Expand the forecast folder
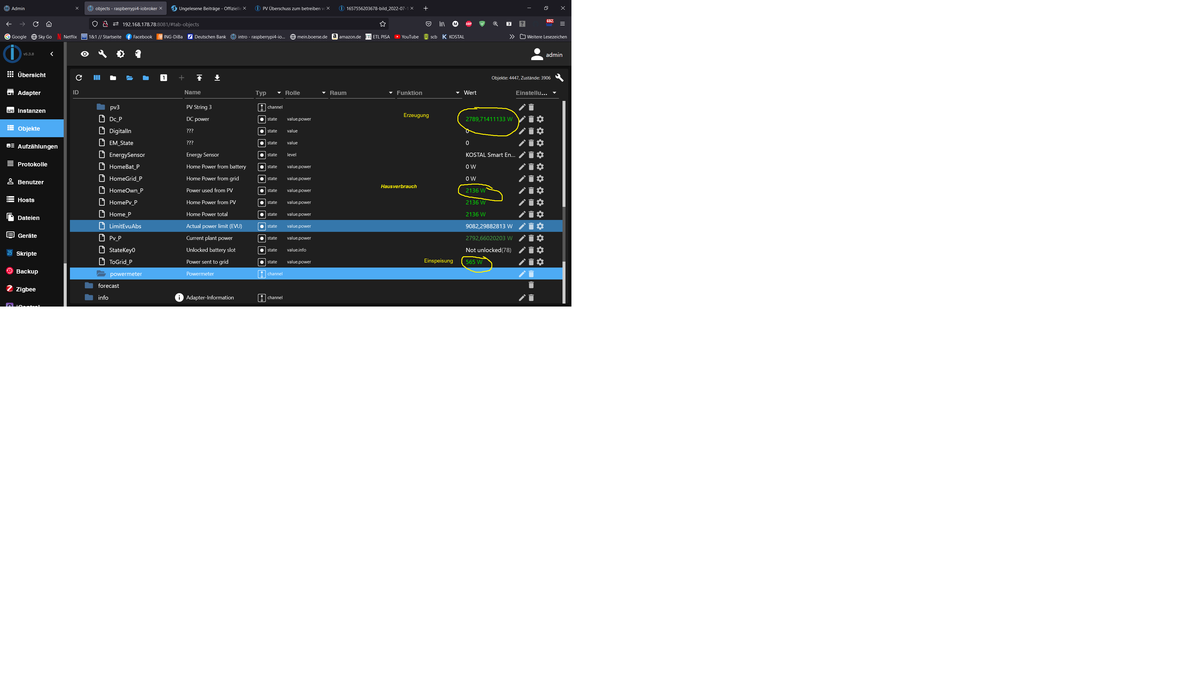This screenshot has height=675, width=1200. coord(89,285)
